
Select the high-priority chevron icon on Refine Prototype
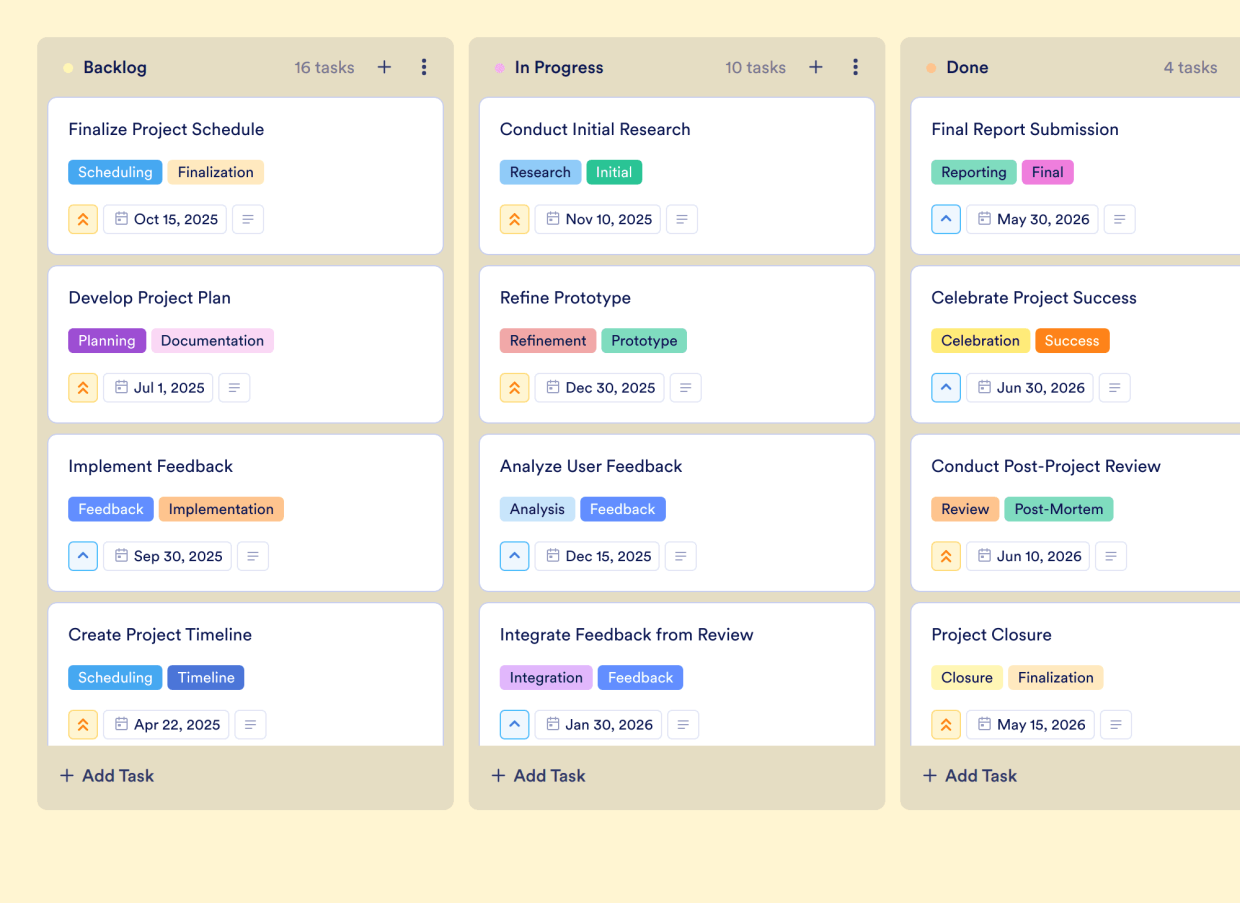coord(514,387)
